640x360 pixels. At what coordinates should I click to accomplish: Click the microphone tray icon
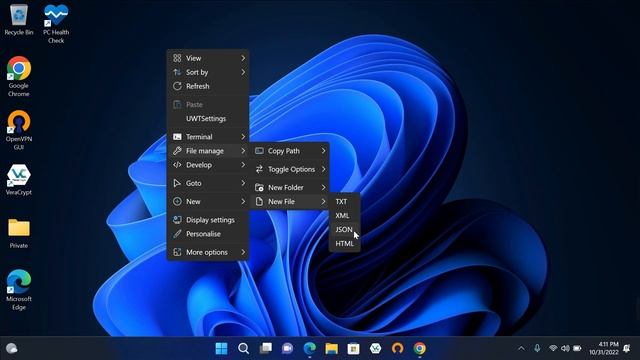click(537, 348)
